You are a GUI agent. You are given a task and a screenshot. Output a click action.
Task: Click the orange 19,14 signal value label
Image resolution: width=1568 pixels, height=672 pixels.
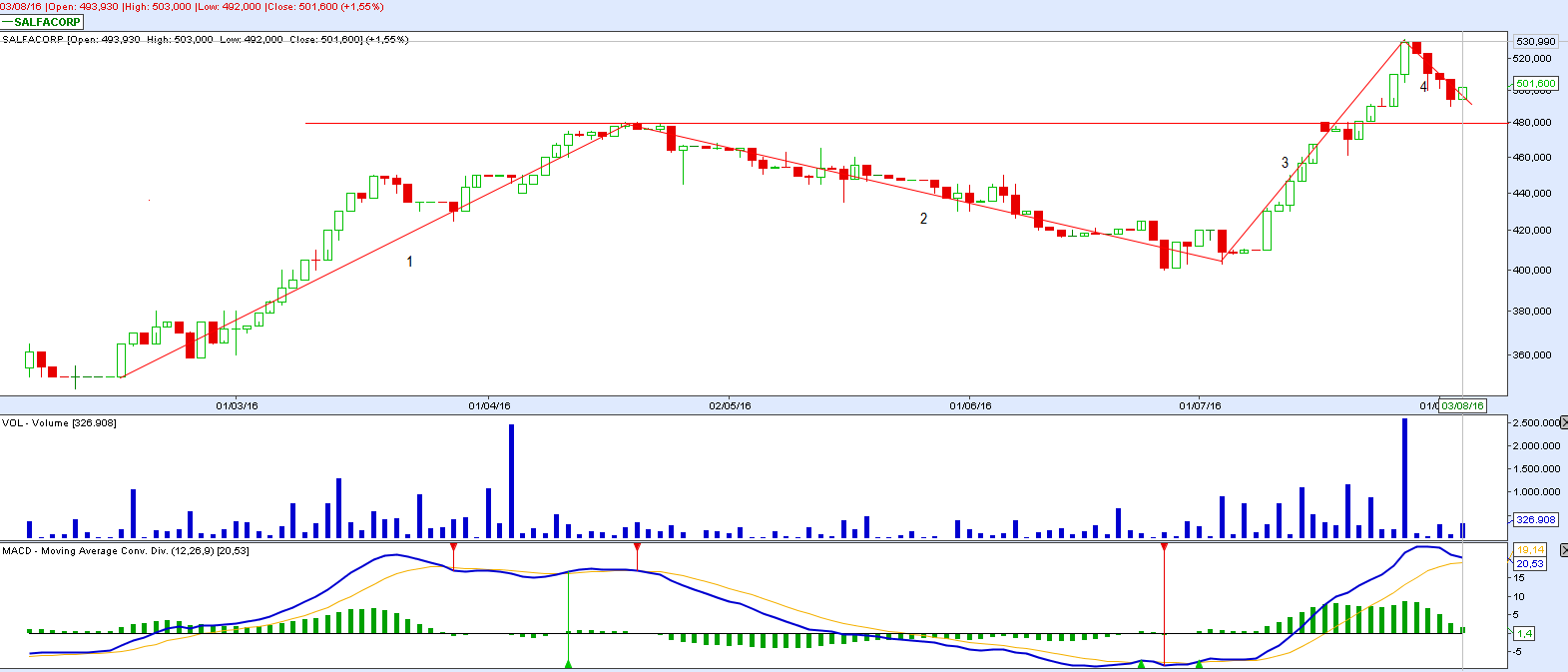(x=1529, y=550)
